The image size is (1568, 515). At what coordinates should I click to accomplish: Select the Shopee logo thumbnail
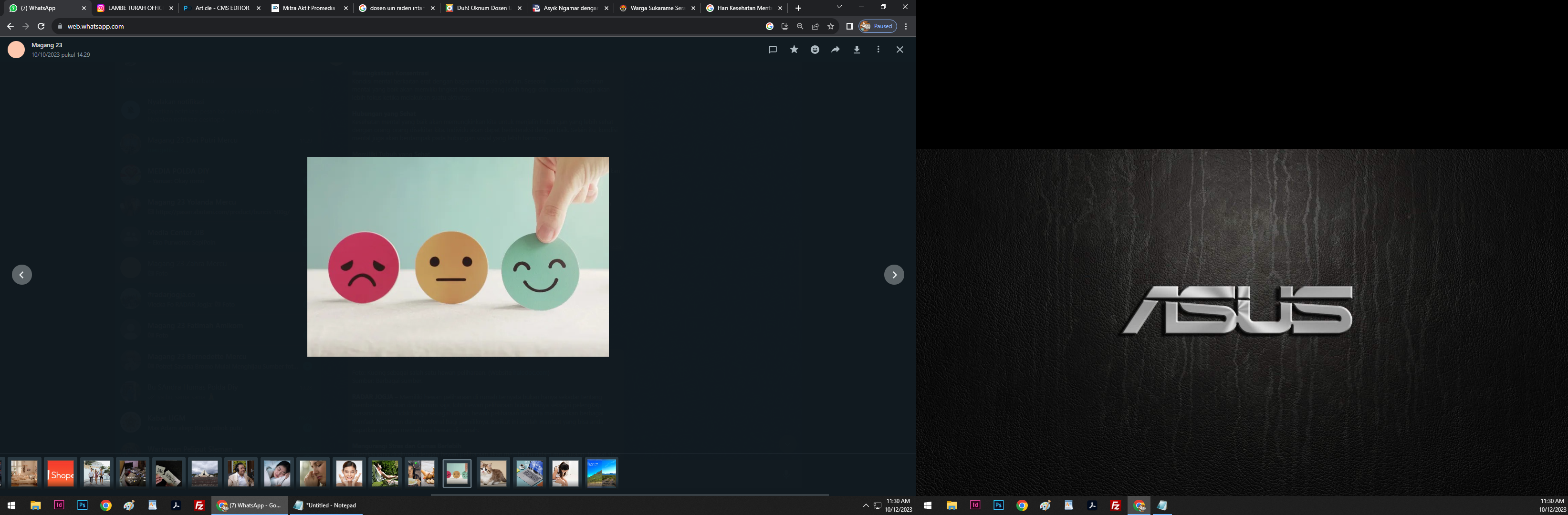[61, 473]
